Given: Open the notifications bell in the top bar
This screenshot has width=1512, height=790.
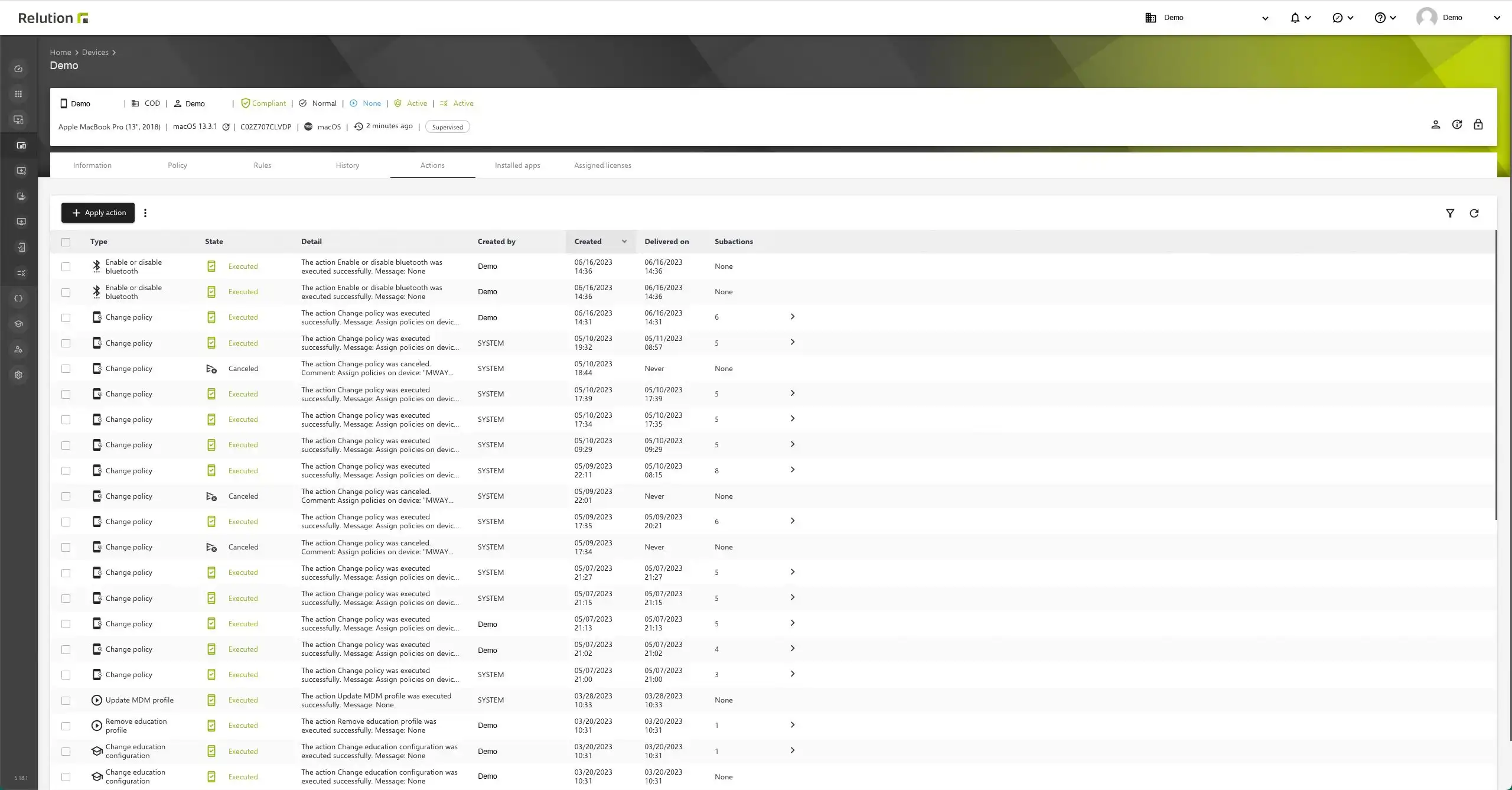Looking at the screenshot, I should (x=1300, y=18).
